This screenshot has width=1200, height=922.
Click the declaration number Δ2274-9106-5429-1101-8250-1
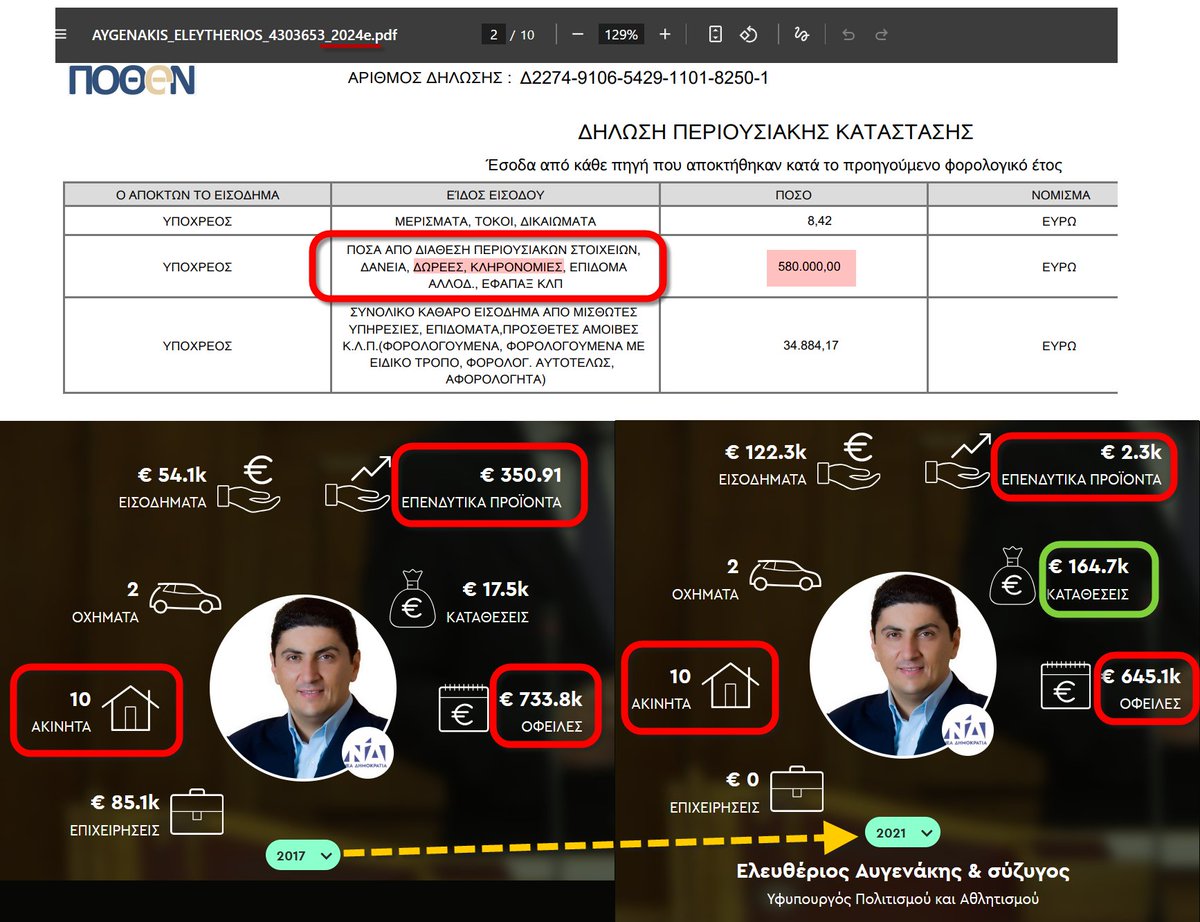[x=644, y=78]
